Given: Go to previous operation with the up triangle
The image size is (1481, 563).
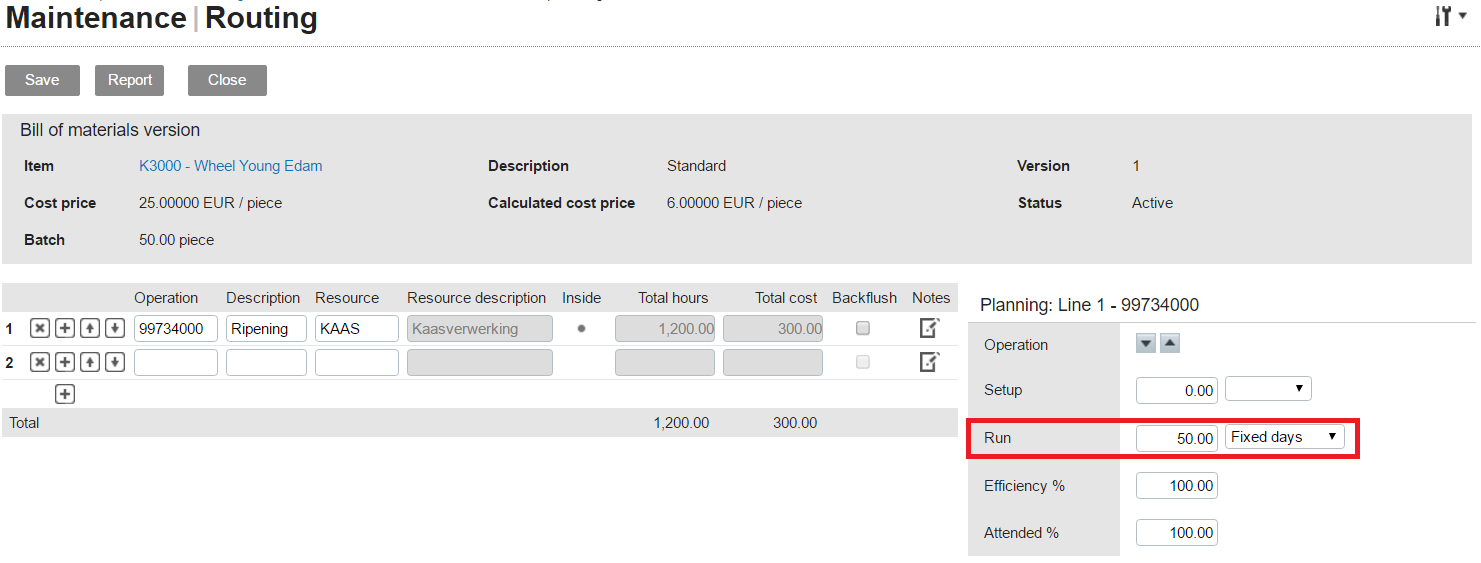Looking at the screenshot, I should (x=1170, y=344).
